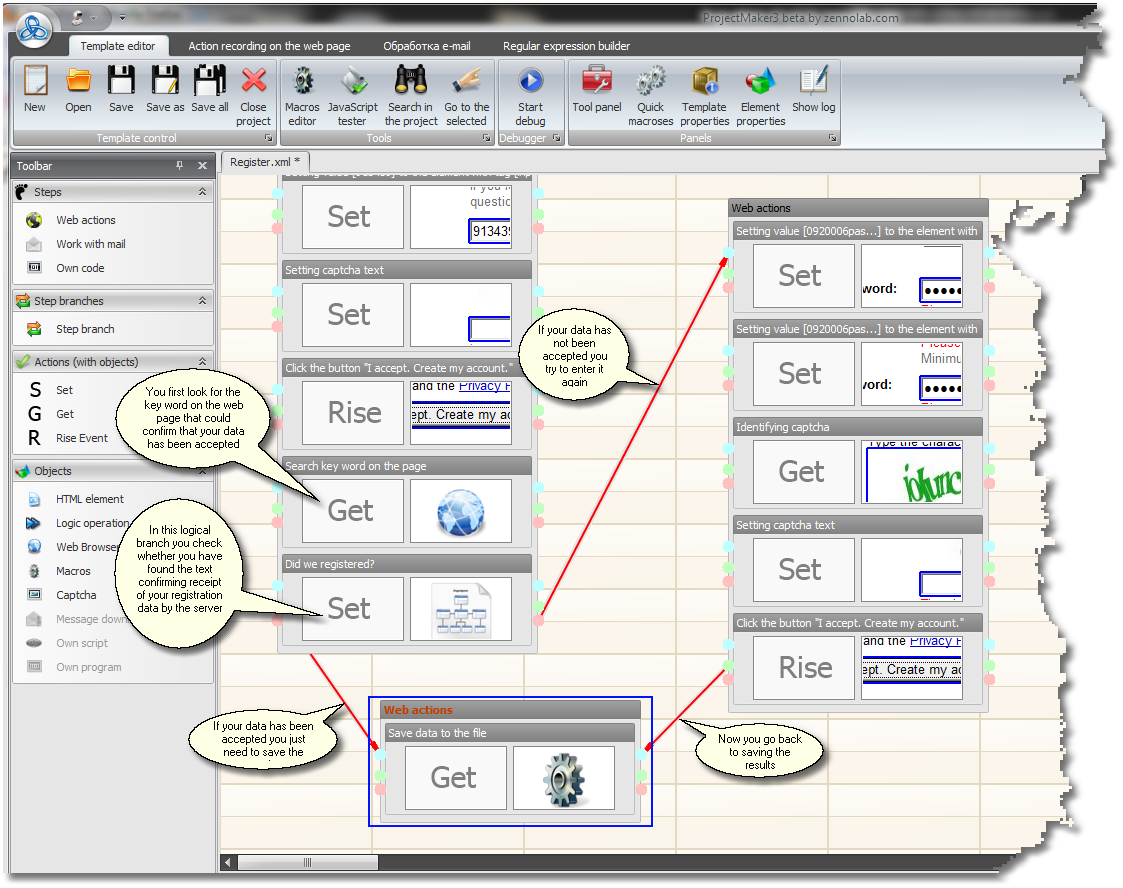1123x888 pixels.
Task: Pin the Toolbar panel
Action: 180,166
